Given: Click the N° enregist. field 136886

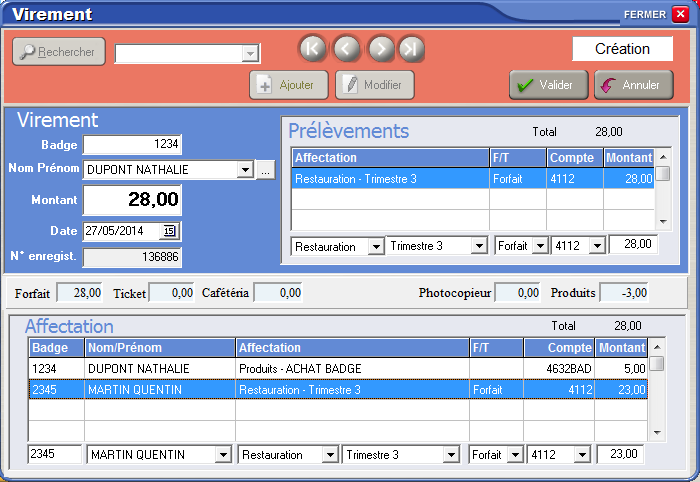Looking at the screenshot, I should click(132, 257).
